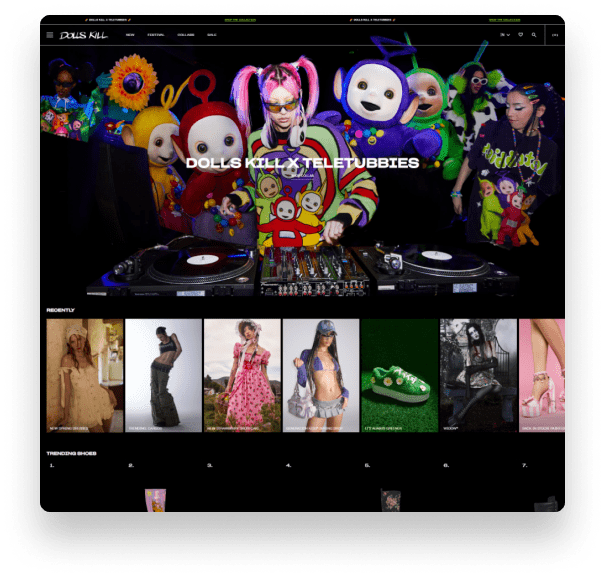Click the first announcement Dolls Kill x Teletubbies text
605x577 pixels.
108,20
